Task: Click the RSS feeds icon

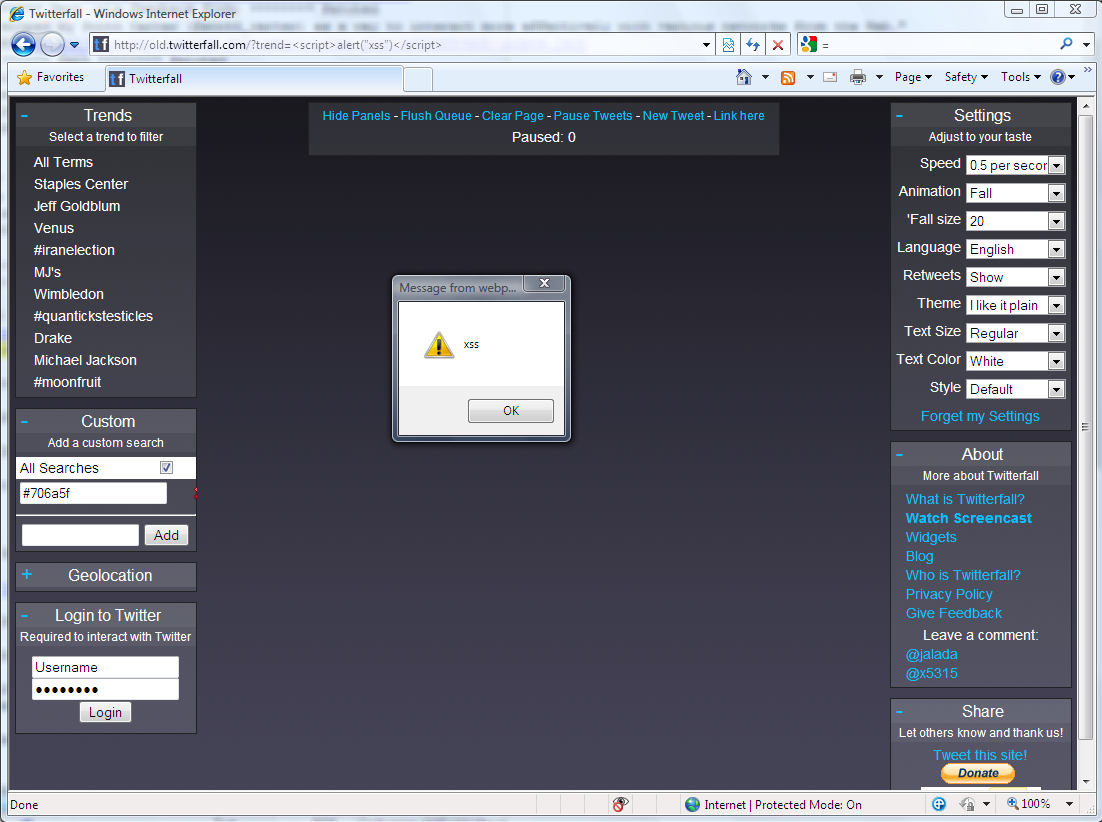Action: pos(788,77)
